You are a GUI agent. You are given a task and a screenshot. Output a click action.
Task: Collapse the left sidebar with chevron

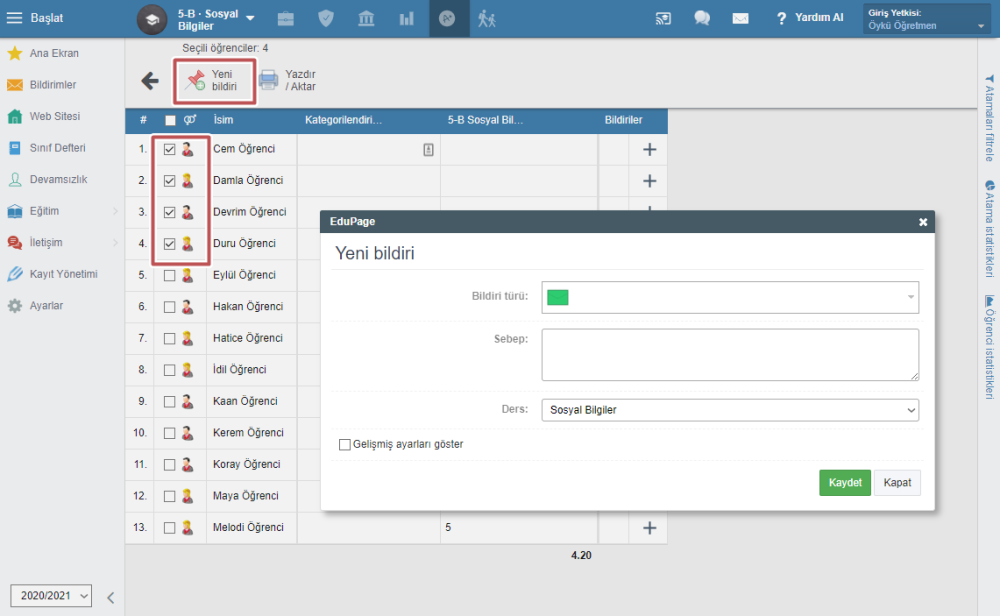pos(110,598)
